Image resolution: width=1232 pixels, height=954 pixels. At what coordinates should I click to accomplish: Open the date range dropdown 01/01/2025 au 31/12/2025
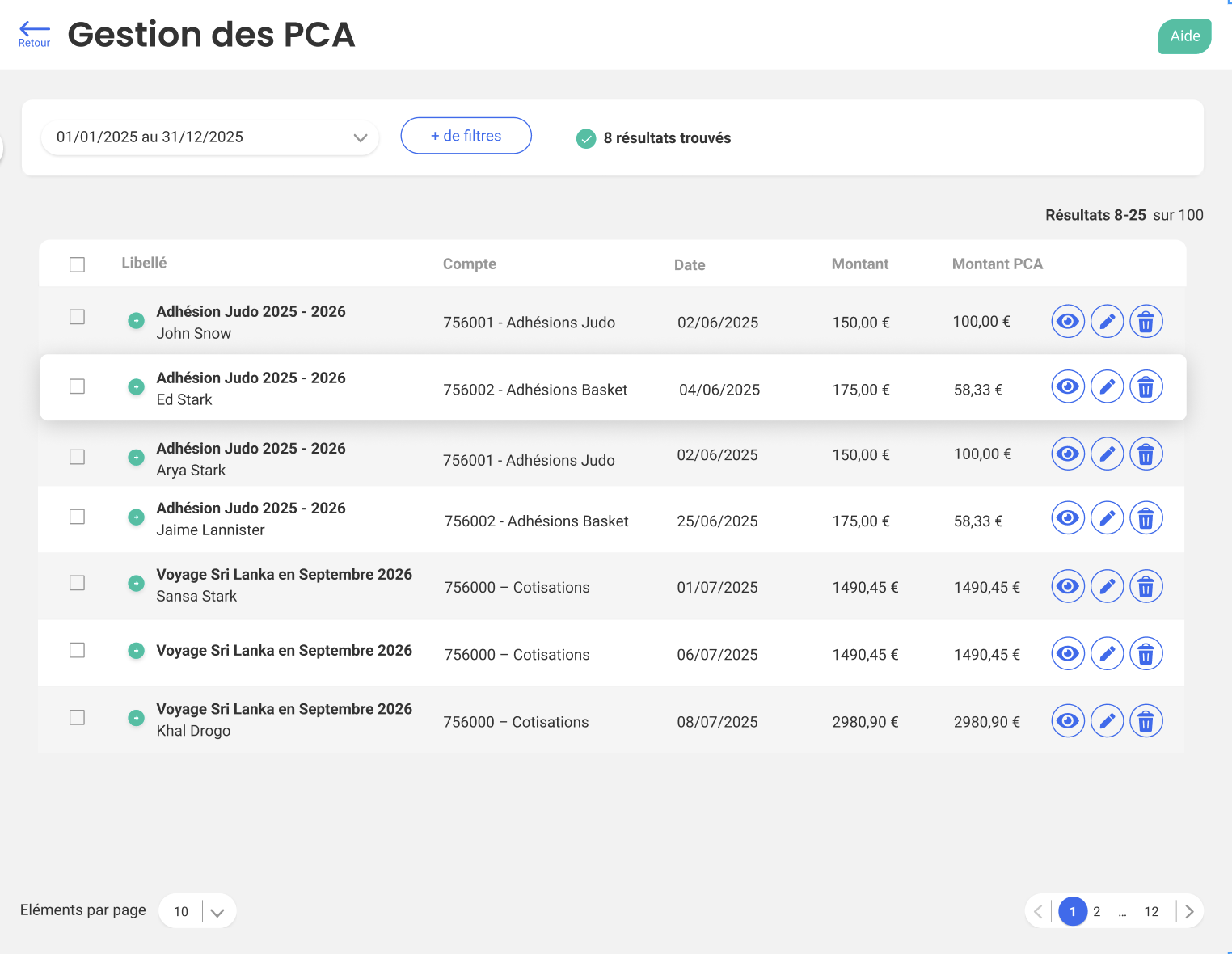tap(210, 137)
